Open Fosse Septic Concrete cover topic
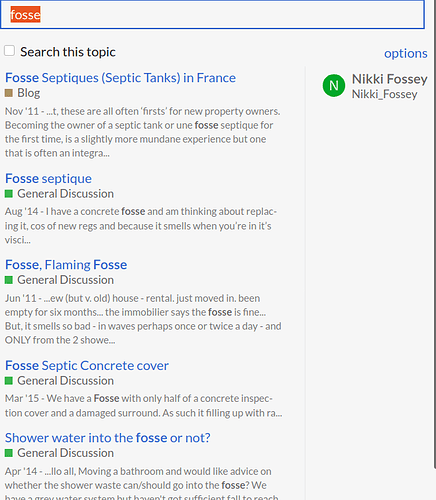Image resolution: width=436 pixels, height=500 pixels. click(87, 366)
